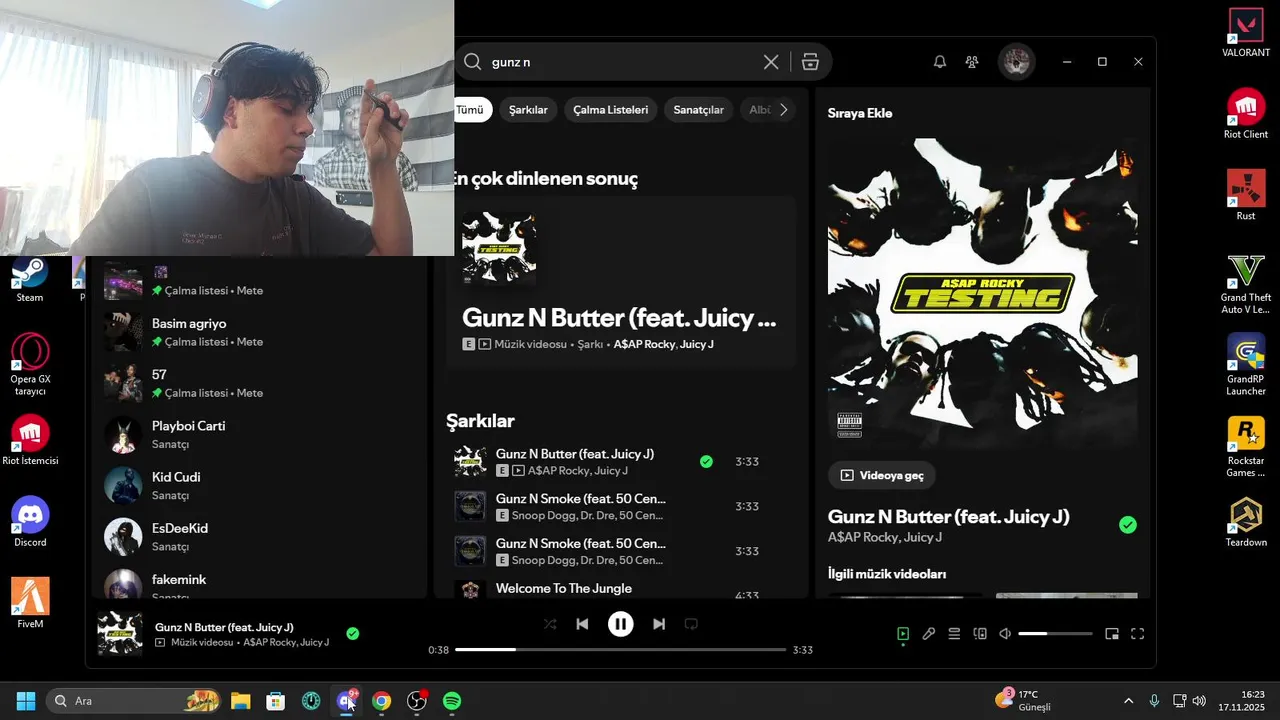Open Gunz N Butter title in the right panel
Image resolution: width=1280 pixels, height=720 pixels.
[x=949, y=517]
